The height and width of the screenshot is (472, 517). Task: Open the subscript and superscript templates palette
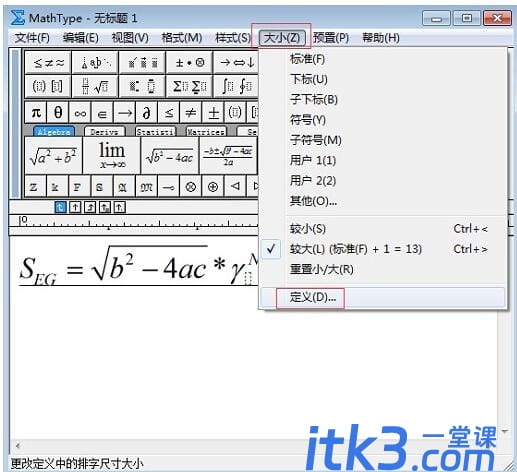click(x=142, y=86)
